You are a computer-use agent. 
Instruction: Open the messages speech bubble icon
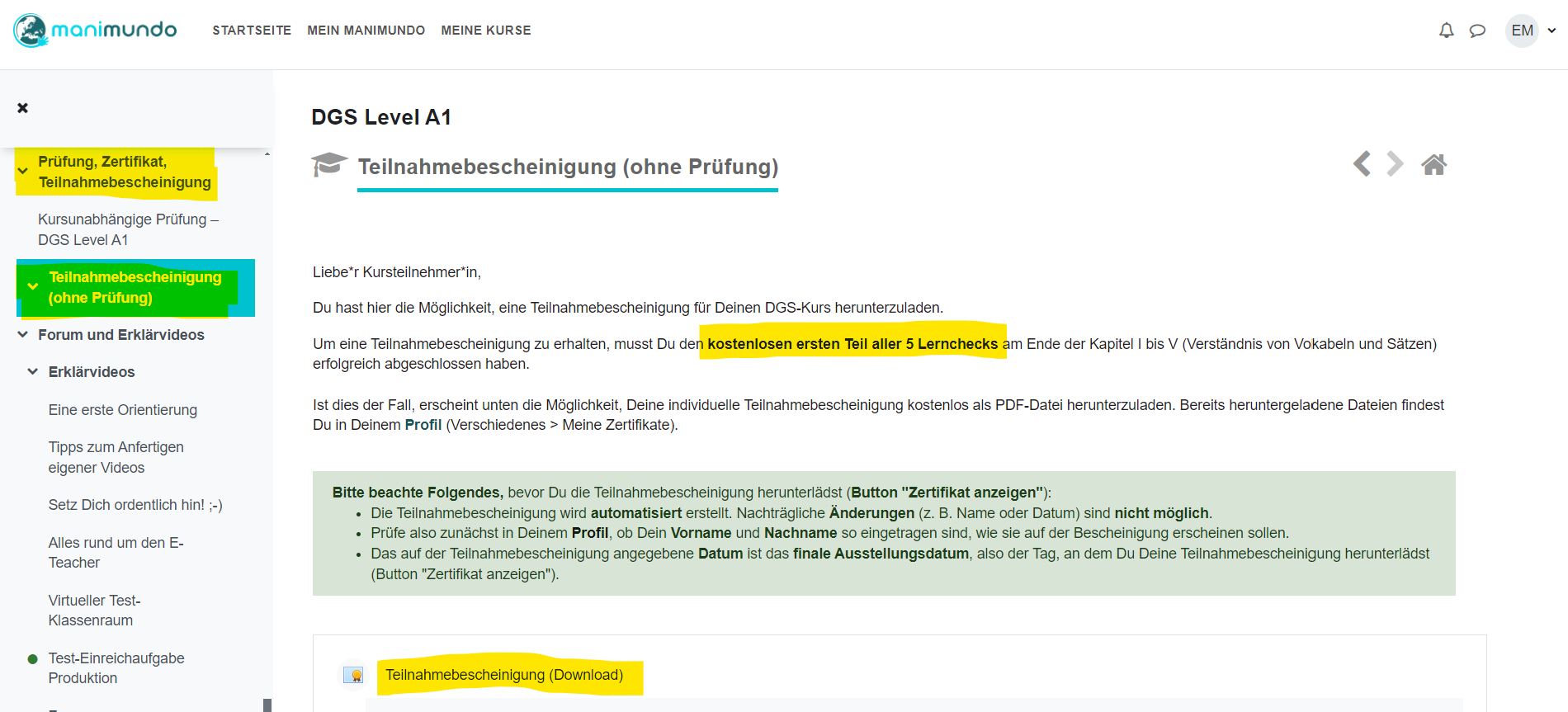click(x=1477, y=31)
